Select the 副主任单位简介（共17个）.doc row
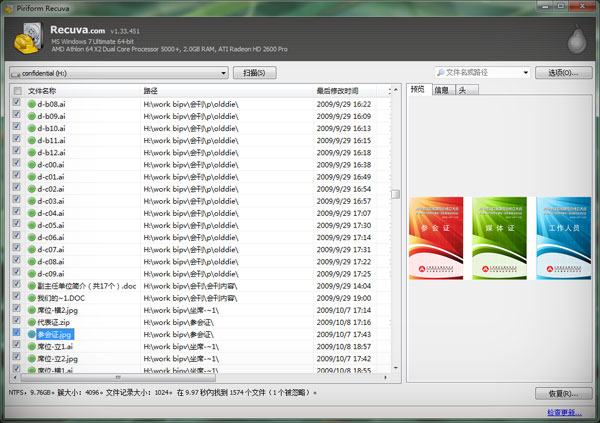This screenshot has height=423, width=600. 201,286
